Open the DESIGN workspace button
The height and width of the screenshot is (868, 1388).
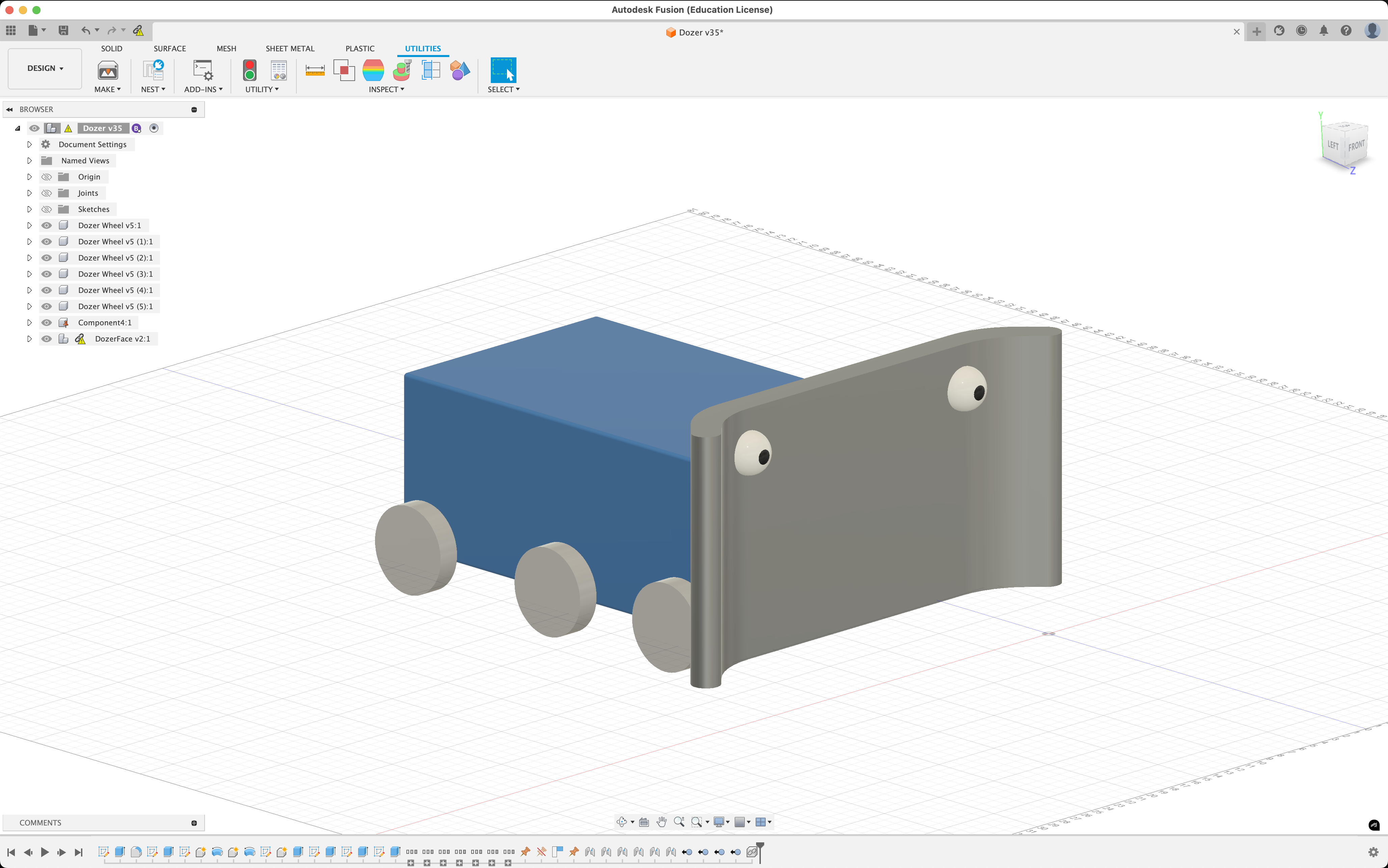[45, 68]
